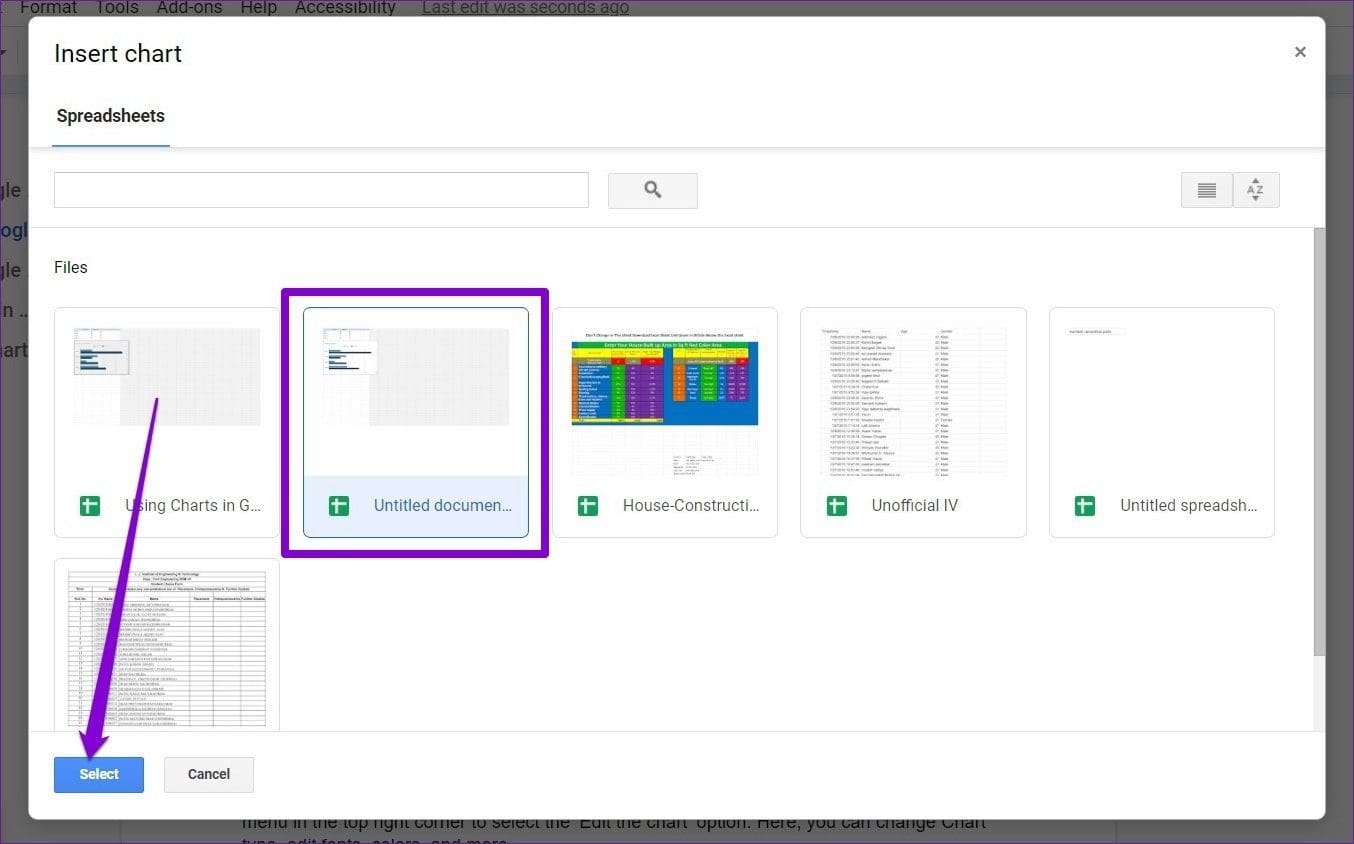The height and width of the screenshot is (844, 1354).
Task: Open the Add-ons menu in Docs
Action: coord(190,8)
